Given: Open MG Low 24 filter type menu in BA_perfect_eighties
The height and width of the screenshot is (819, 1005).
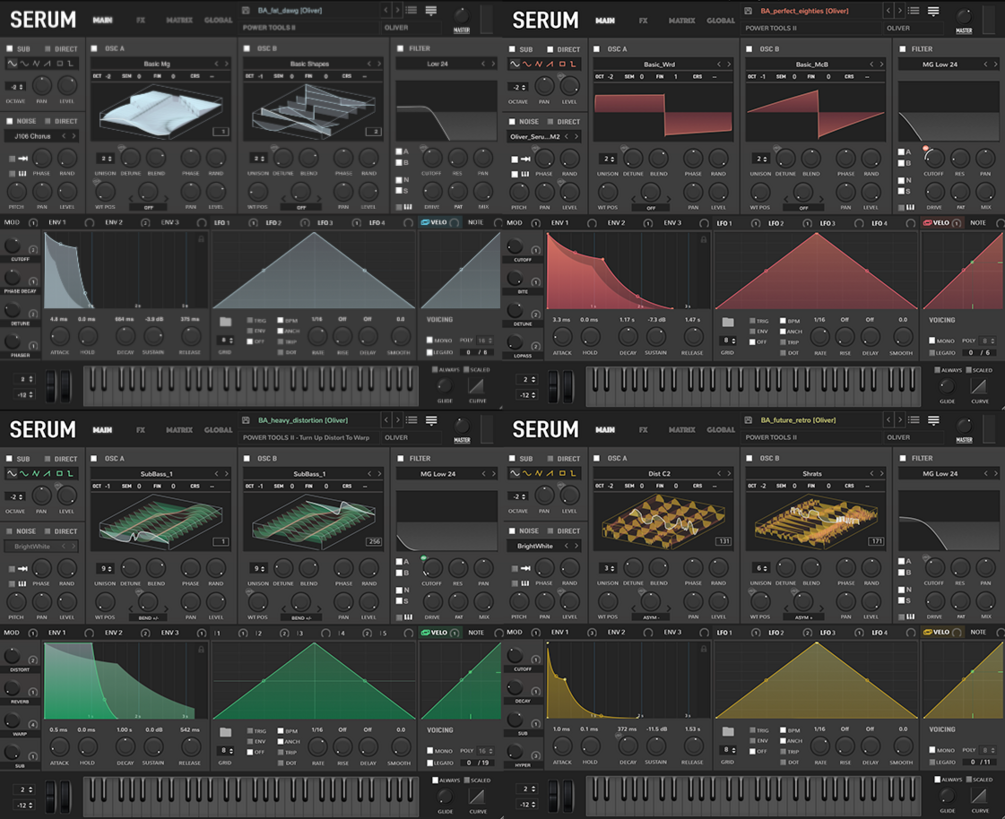Looking at the screenshot, I should [940, 64].
